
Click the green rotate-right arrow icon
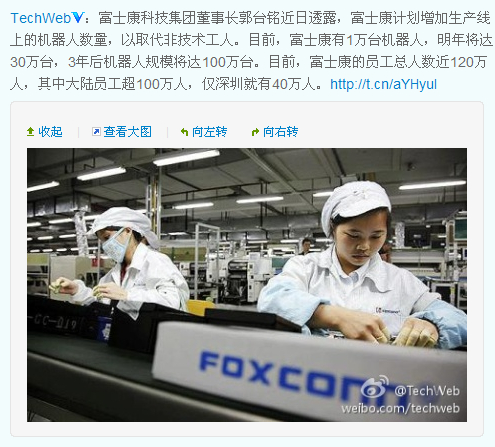coord(255,132)
